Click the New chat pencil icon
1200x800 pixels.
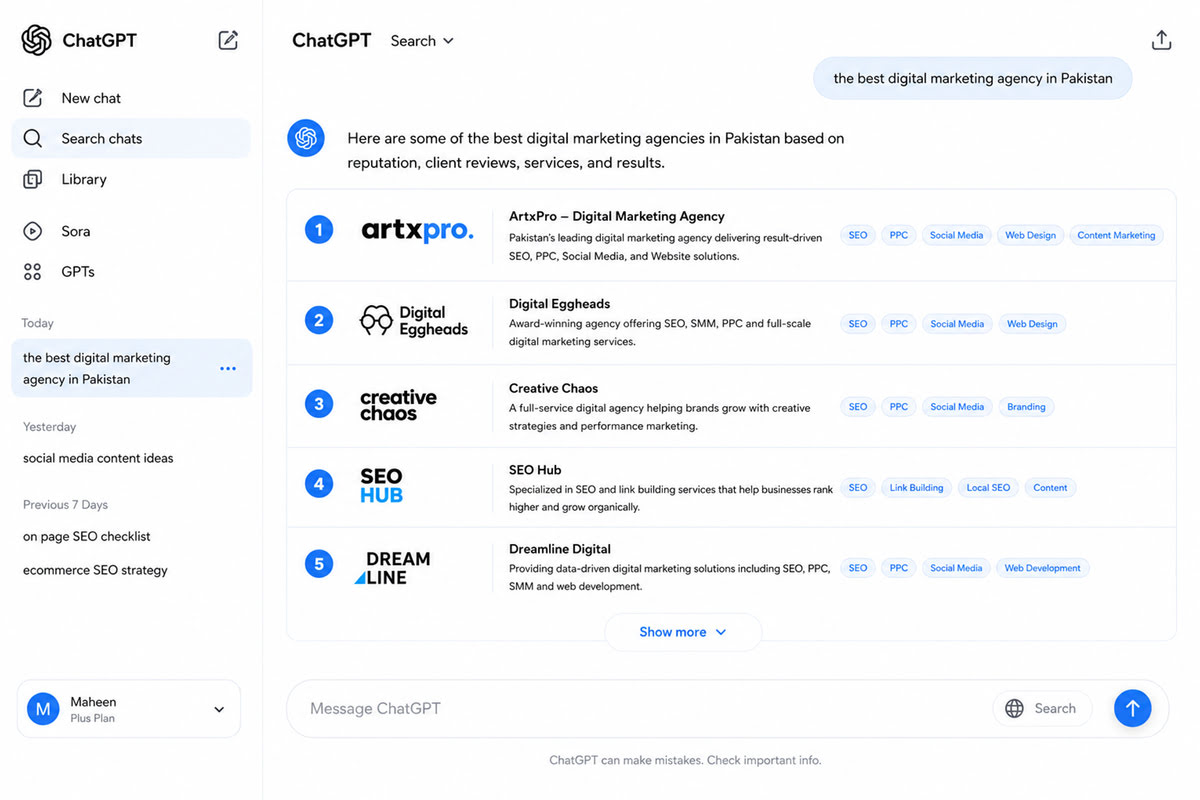[x=33, y=98]
